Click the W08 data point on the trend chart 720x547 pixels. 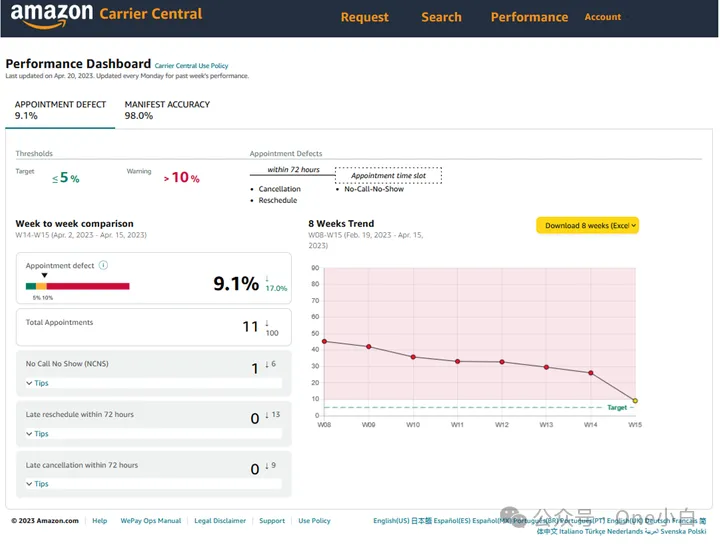(325, 342)
